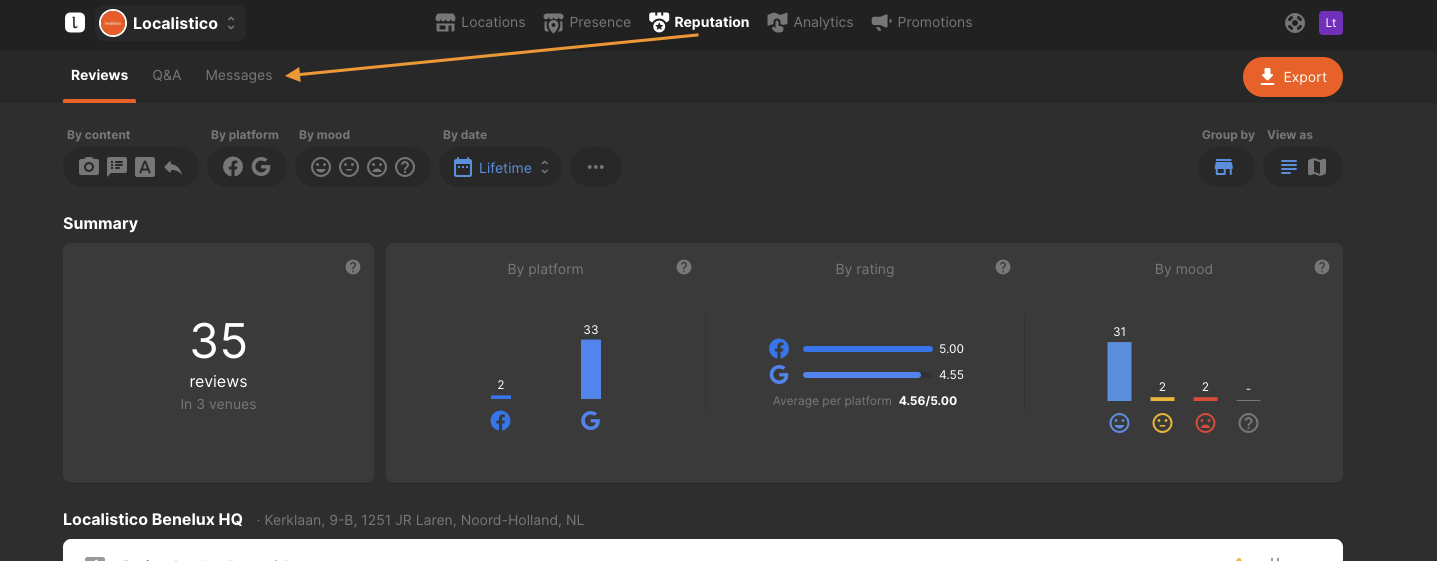Go to the Analytics section

click(810, 22)
